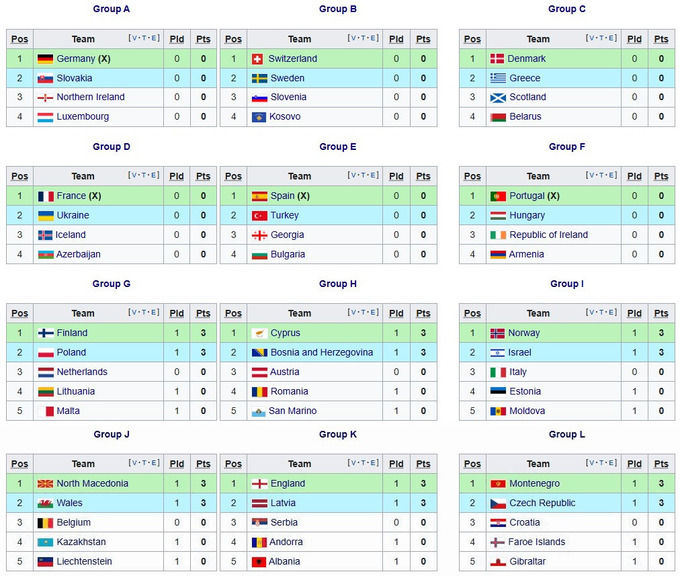680x576 pixels.
Task: Click the Montenegro flag icon
Action: pos(497,484)
